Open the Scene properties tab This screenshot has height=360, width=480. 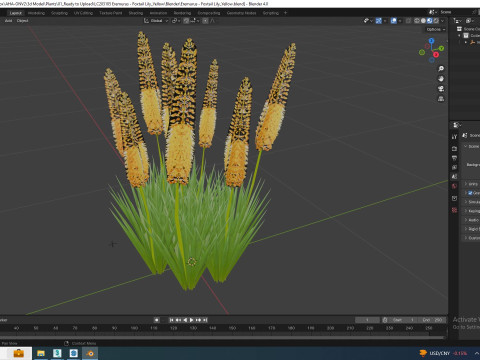pyautogui.click(x=454, y=177)
